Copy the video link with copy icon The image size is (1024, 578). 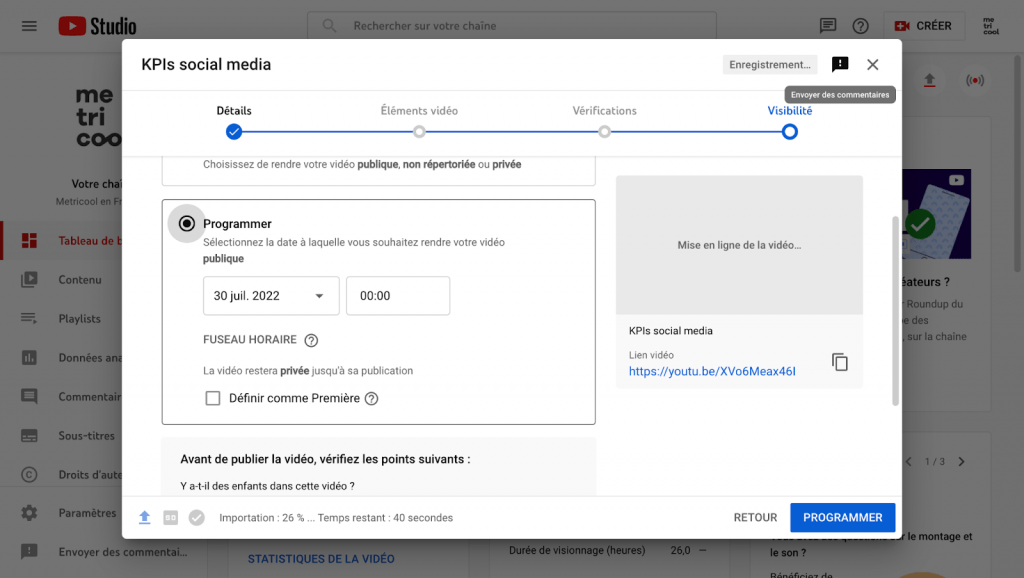tap(840, 362)
